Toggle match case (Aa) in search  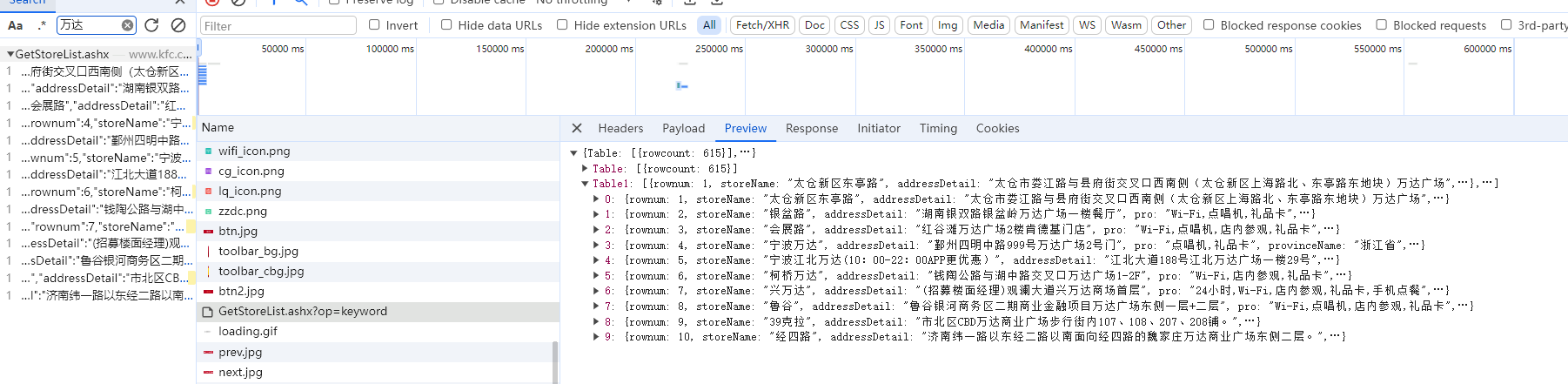[16, 25]
